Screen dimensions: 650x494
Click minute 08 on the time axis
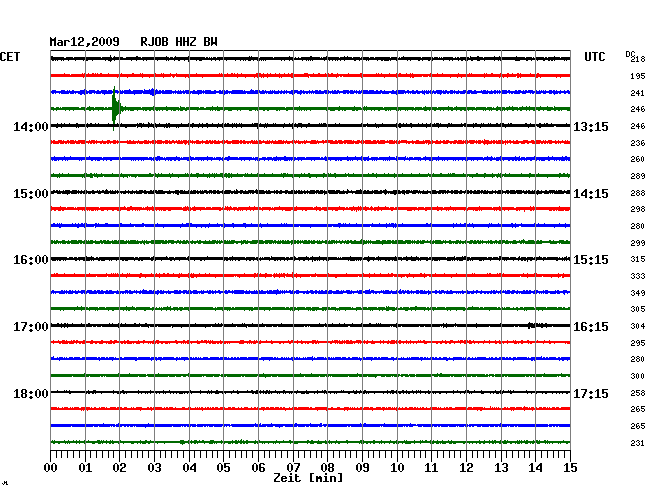pos(327,467)
